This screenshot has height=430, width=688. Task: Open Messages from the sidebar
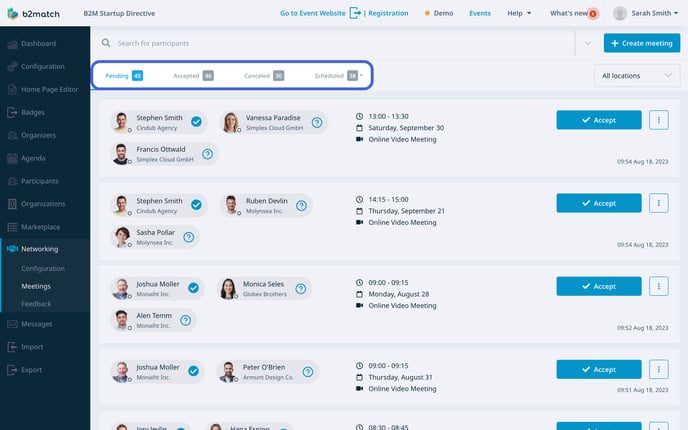point(36,324)
